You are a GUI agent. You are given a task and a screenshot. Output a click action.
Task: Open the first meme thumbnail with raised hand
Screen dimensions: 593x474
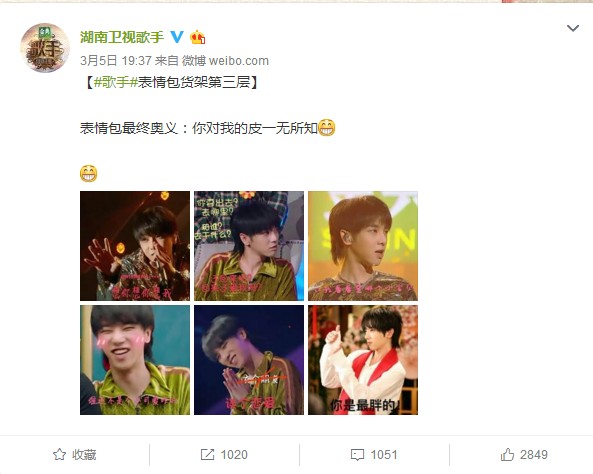click(135, 246)
